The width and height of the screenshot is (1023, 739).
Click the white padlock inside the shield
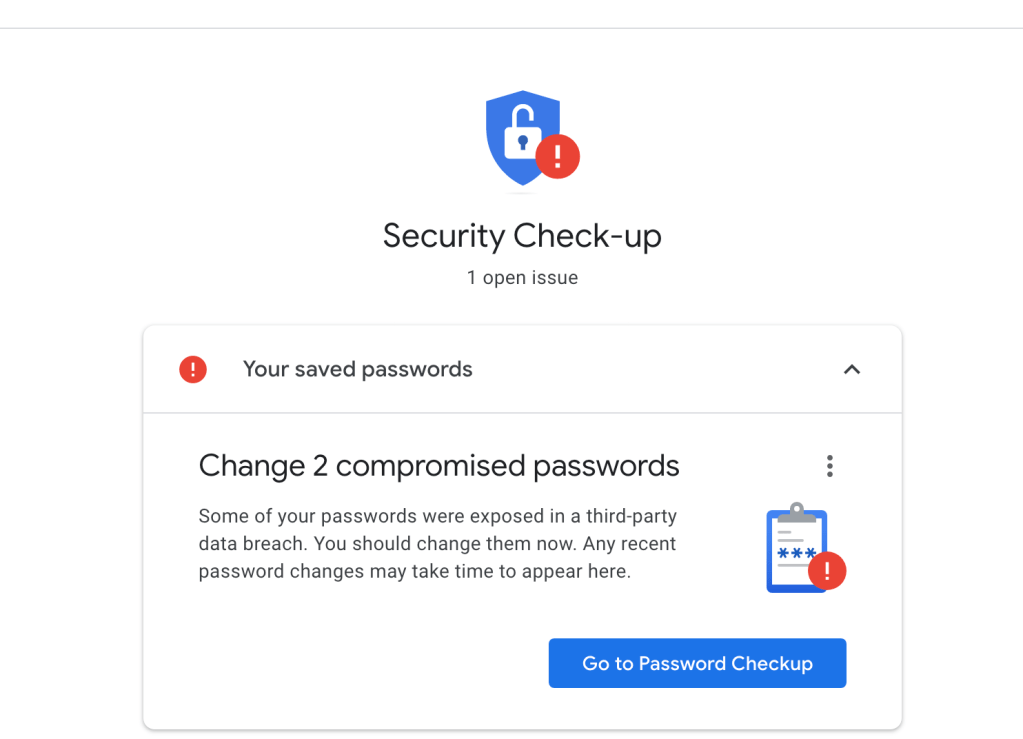[520, 135]
